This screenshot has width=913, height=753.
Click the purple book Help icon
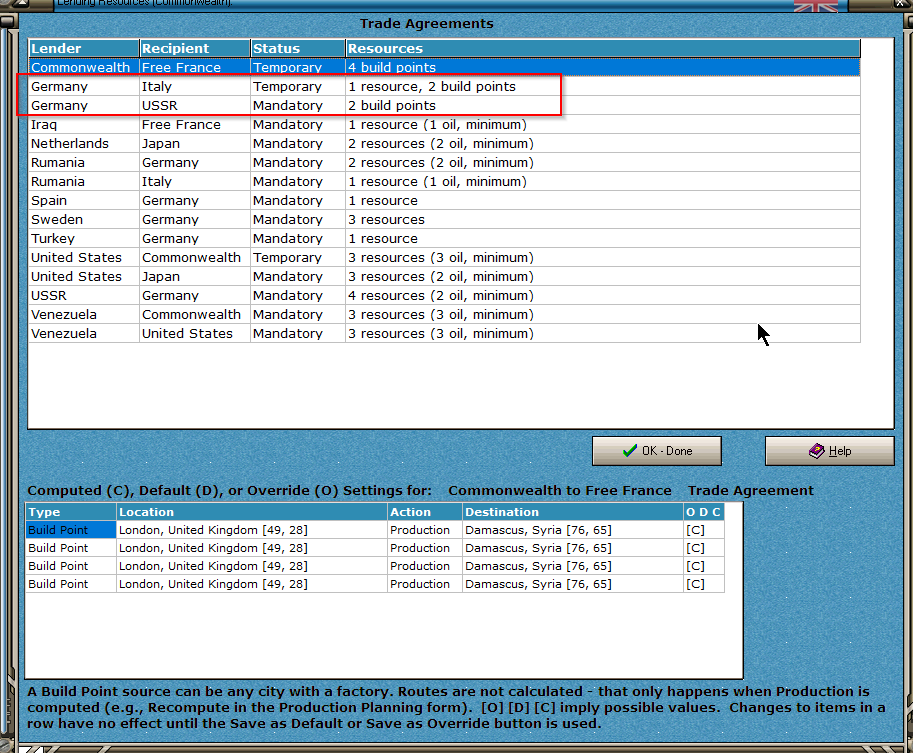pyautogui.click(x=816, y=451)
